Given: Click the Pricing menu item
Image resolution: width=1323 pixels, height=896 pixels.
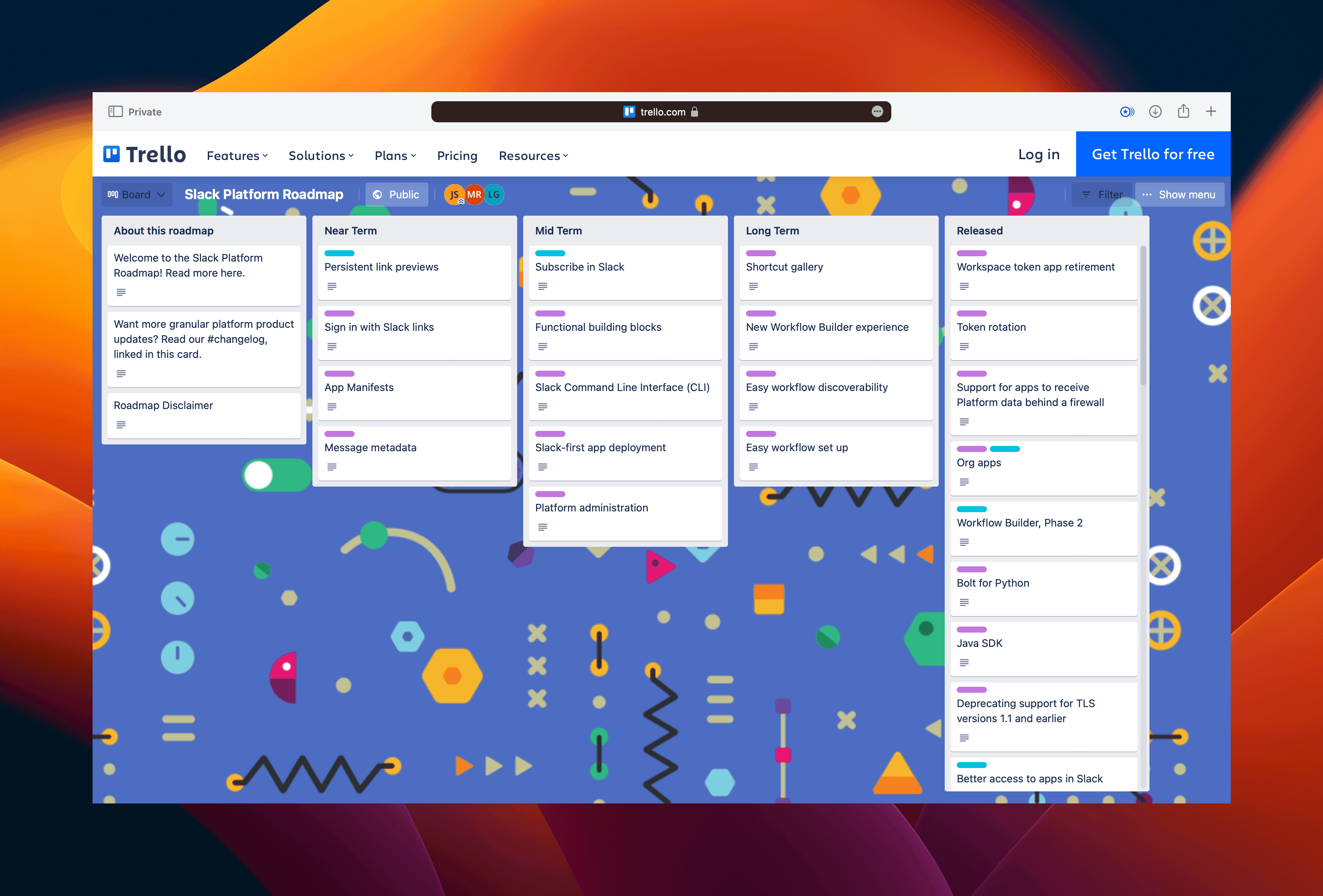Looking at the screenshot, I should [x=456, y=155].
